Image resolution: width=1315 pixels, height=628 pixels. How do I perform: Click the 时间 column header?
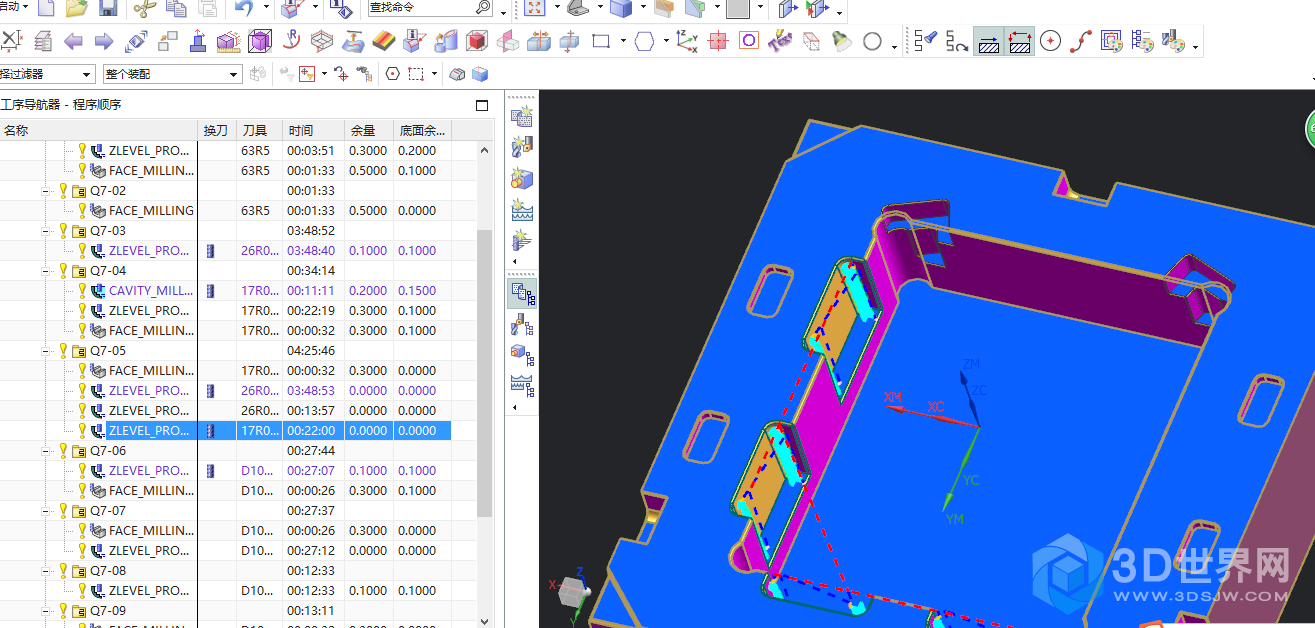click(301, 130)
